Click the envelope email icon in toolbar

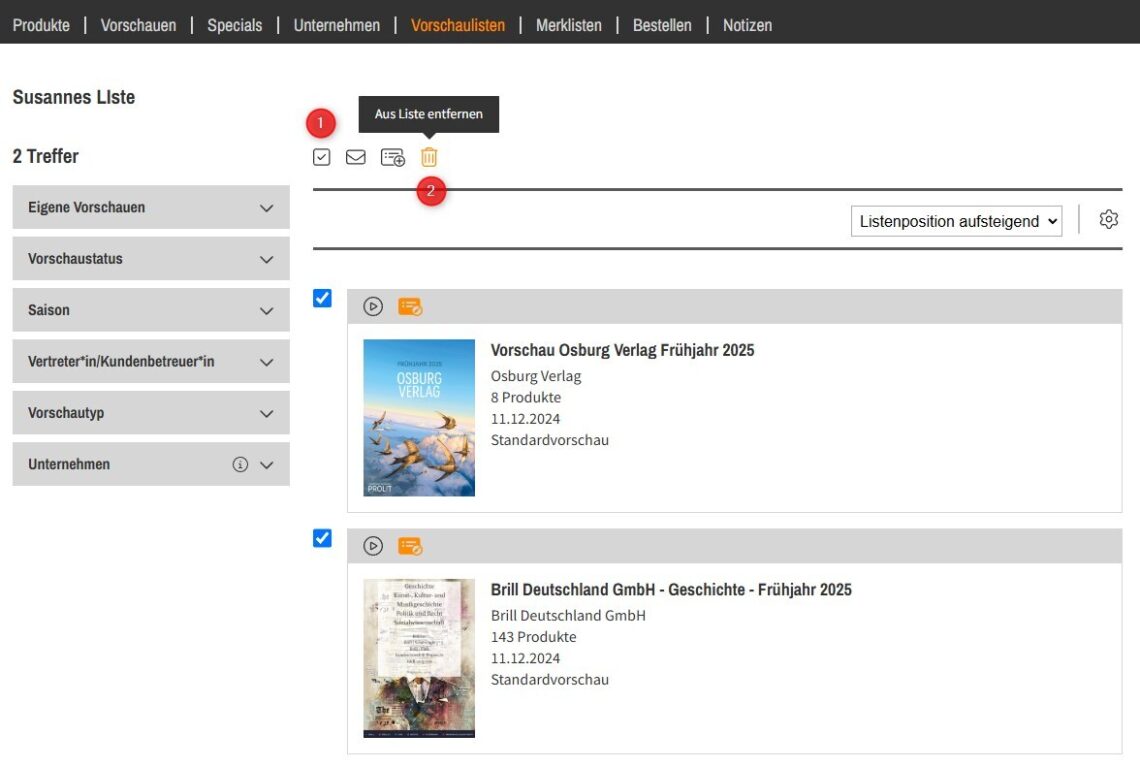click(355, 157)
